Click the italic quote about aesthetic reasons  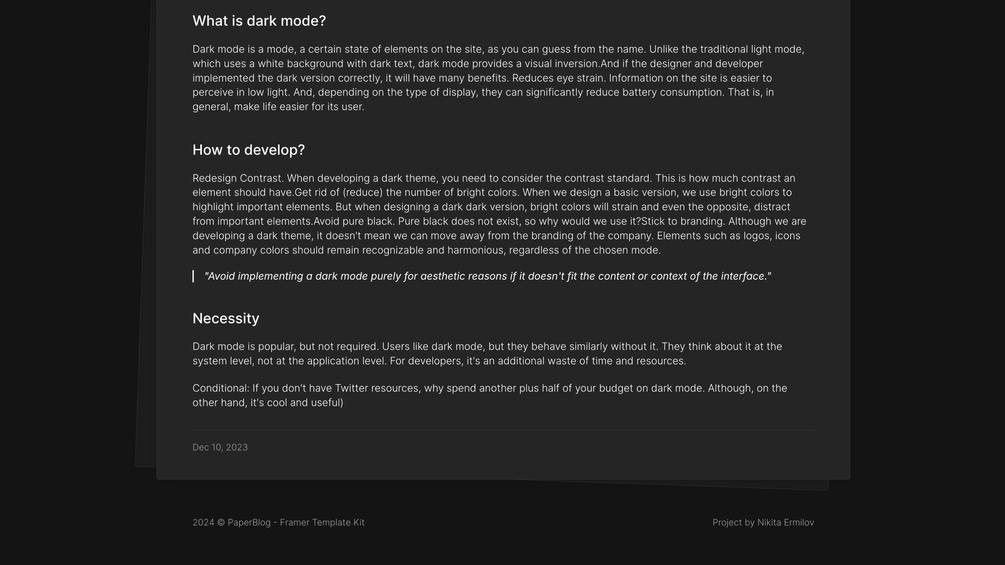(x=487, y=276)
